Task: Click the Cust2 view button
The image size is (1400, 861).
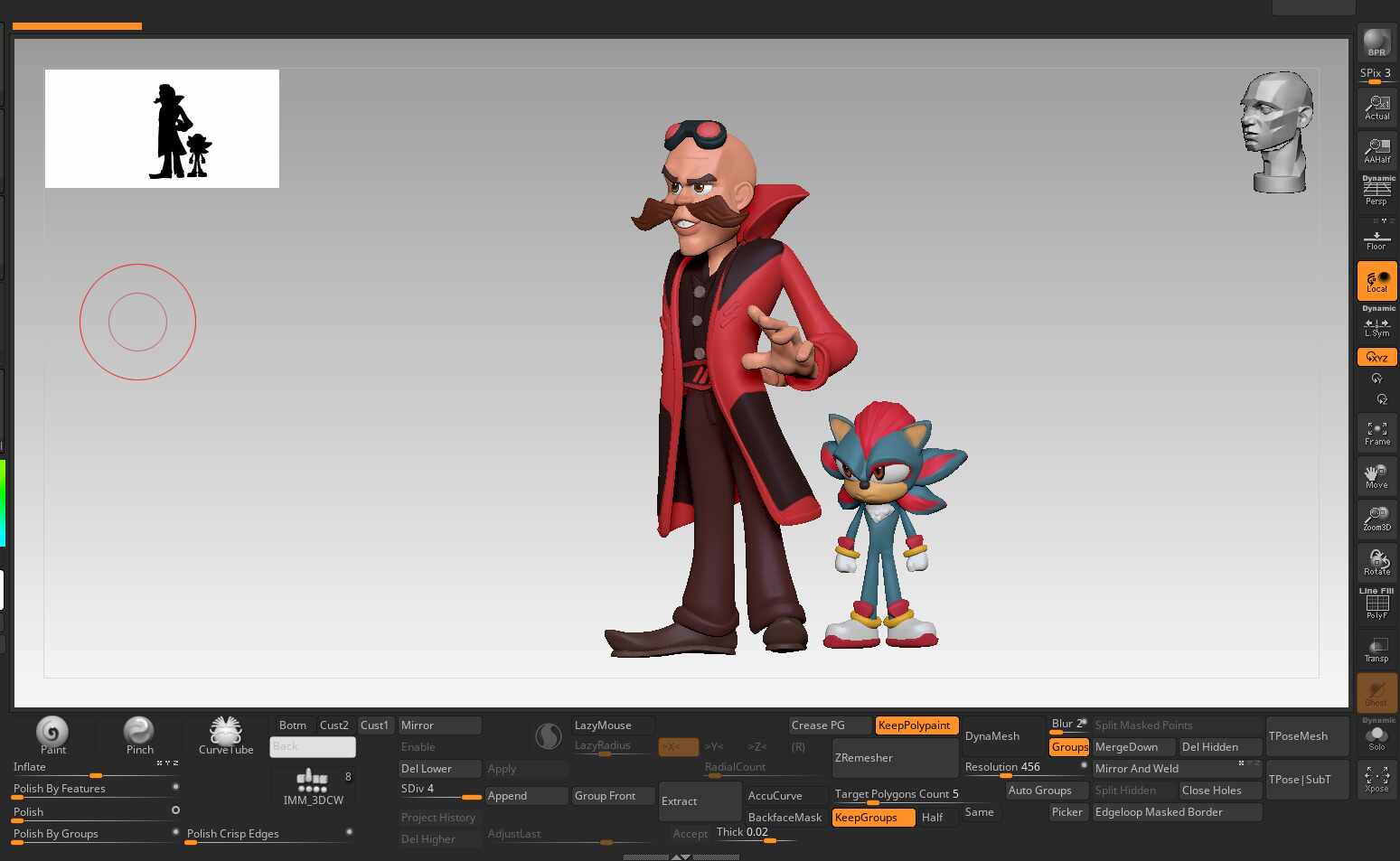Action: [334, 725]
